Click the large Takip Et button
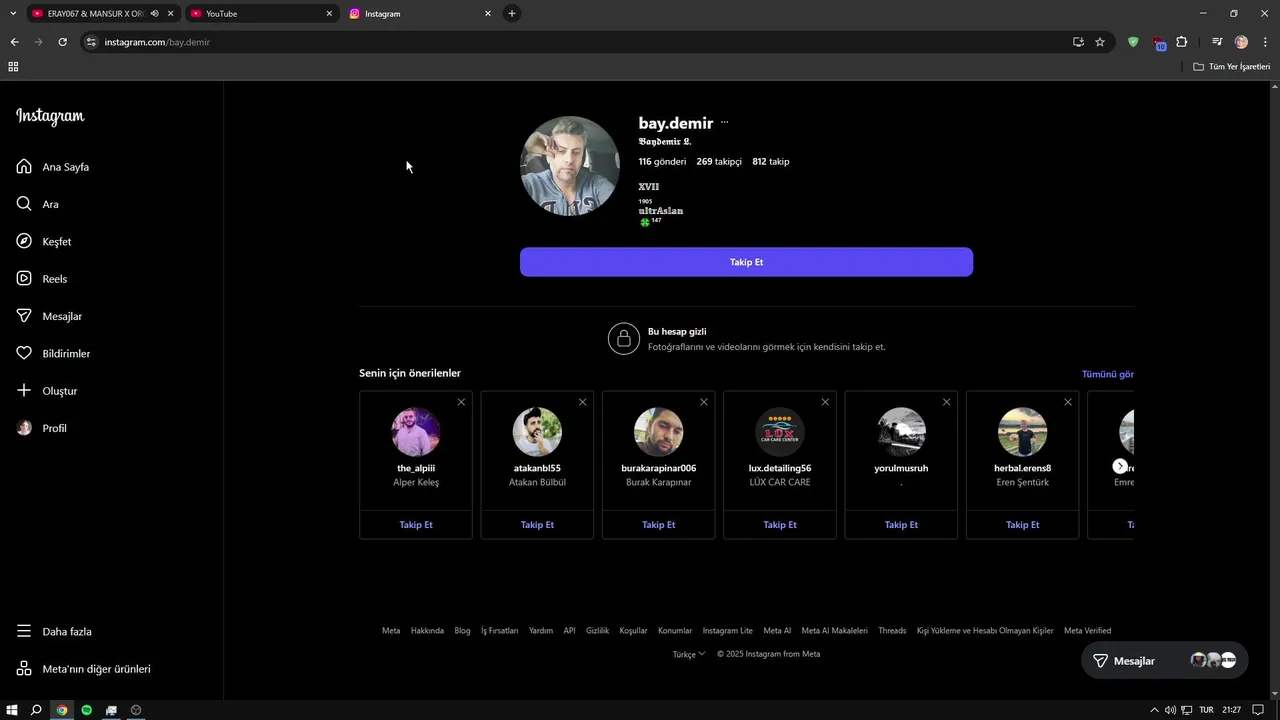The height and width of the screenshot is (720, 1280). 746,262
